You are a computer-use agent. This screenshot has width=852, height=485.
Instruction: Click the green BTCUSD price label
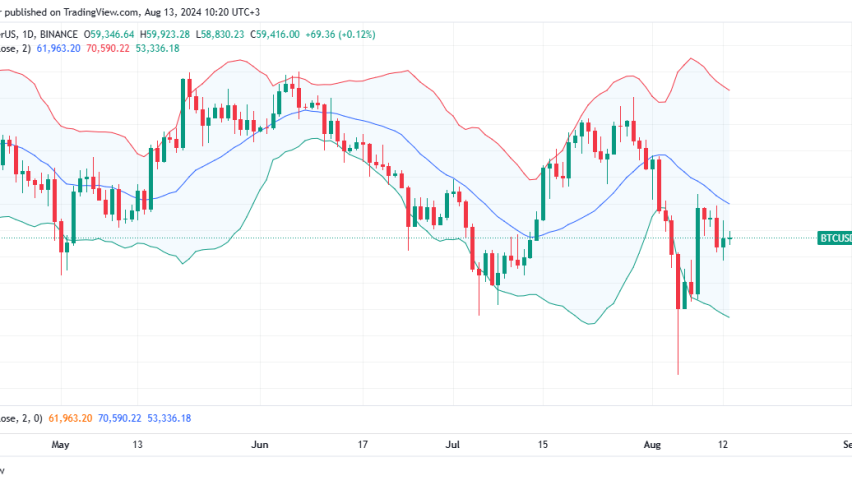tap(834, 238)
